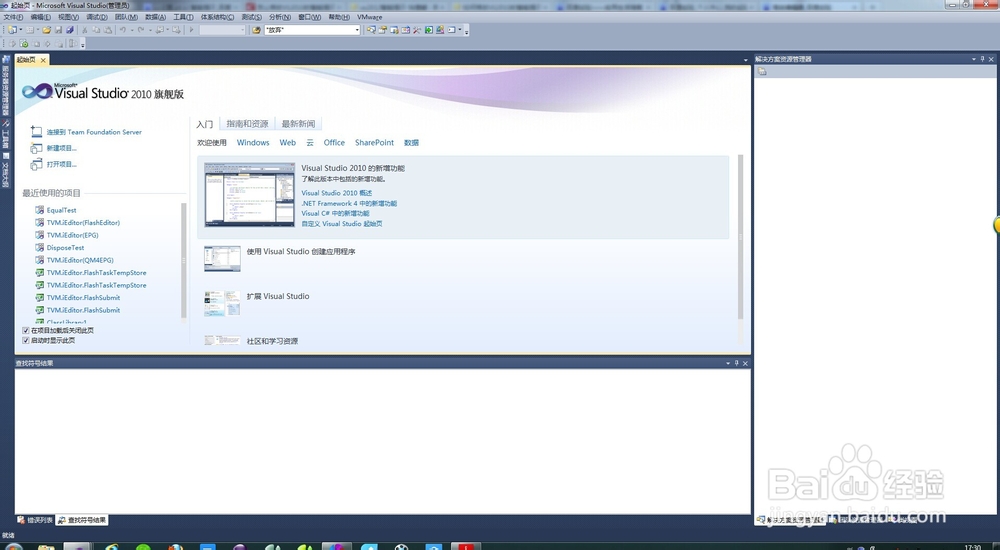Open recent project TVMJEditor(FlashEditor)
The width and height of the screenshot is (1000, 550).
pos(83,223)
